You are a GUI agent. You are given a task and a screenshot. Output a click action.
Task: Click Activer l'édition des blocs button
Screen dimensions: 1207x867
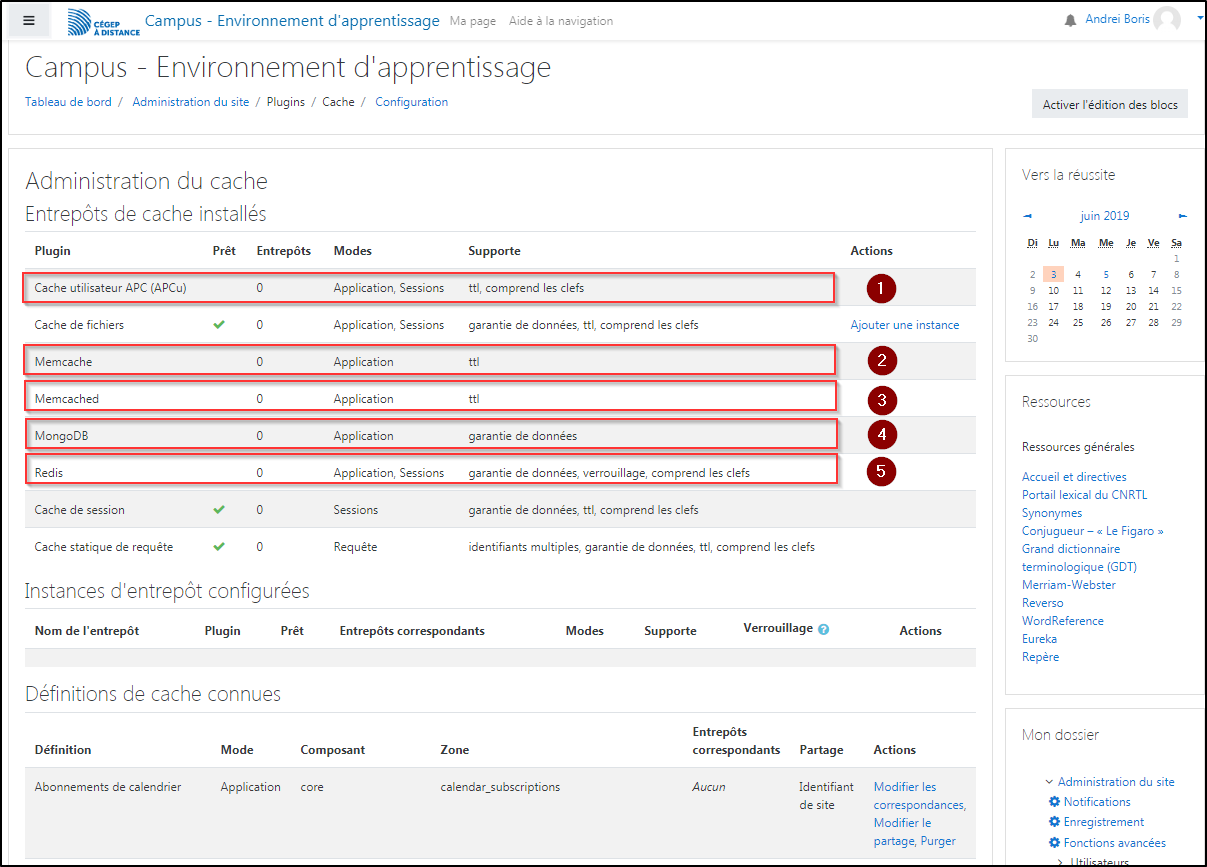[1109, 104]
